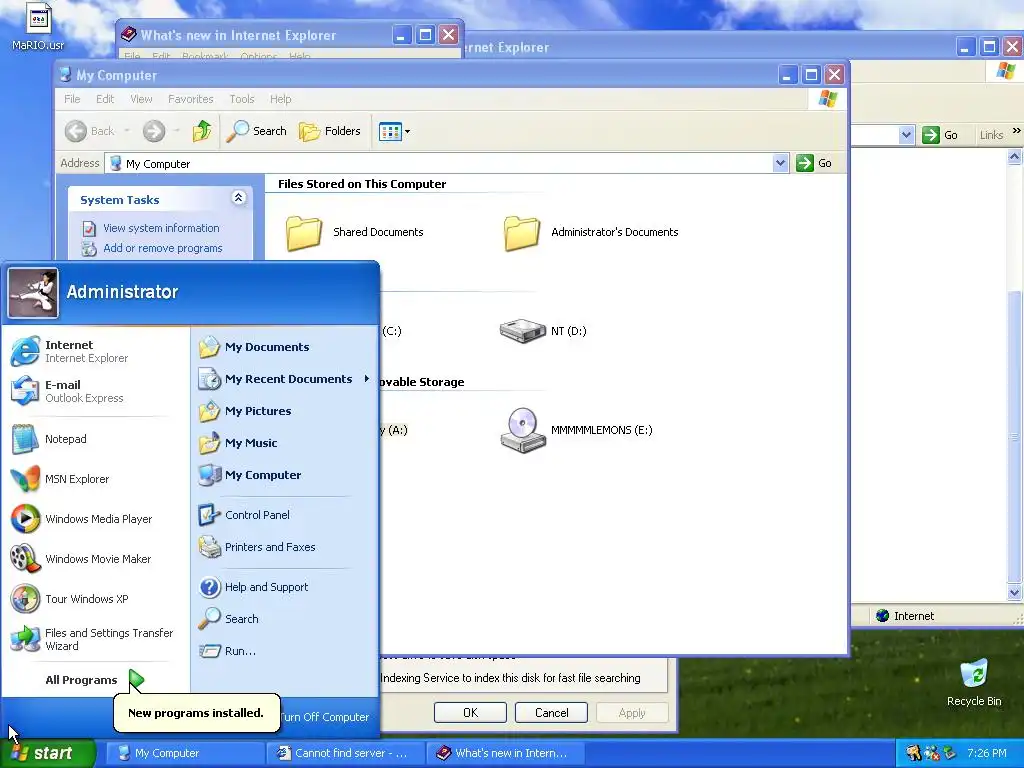Image resolution: width=1024 pixels, height=768 pixels.
Task: Expand All Programs list
Action: click(95, 680)
